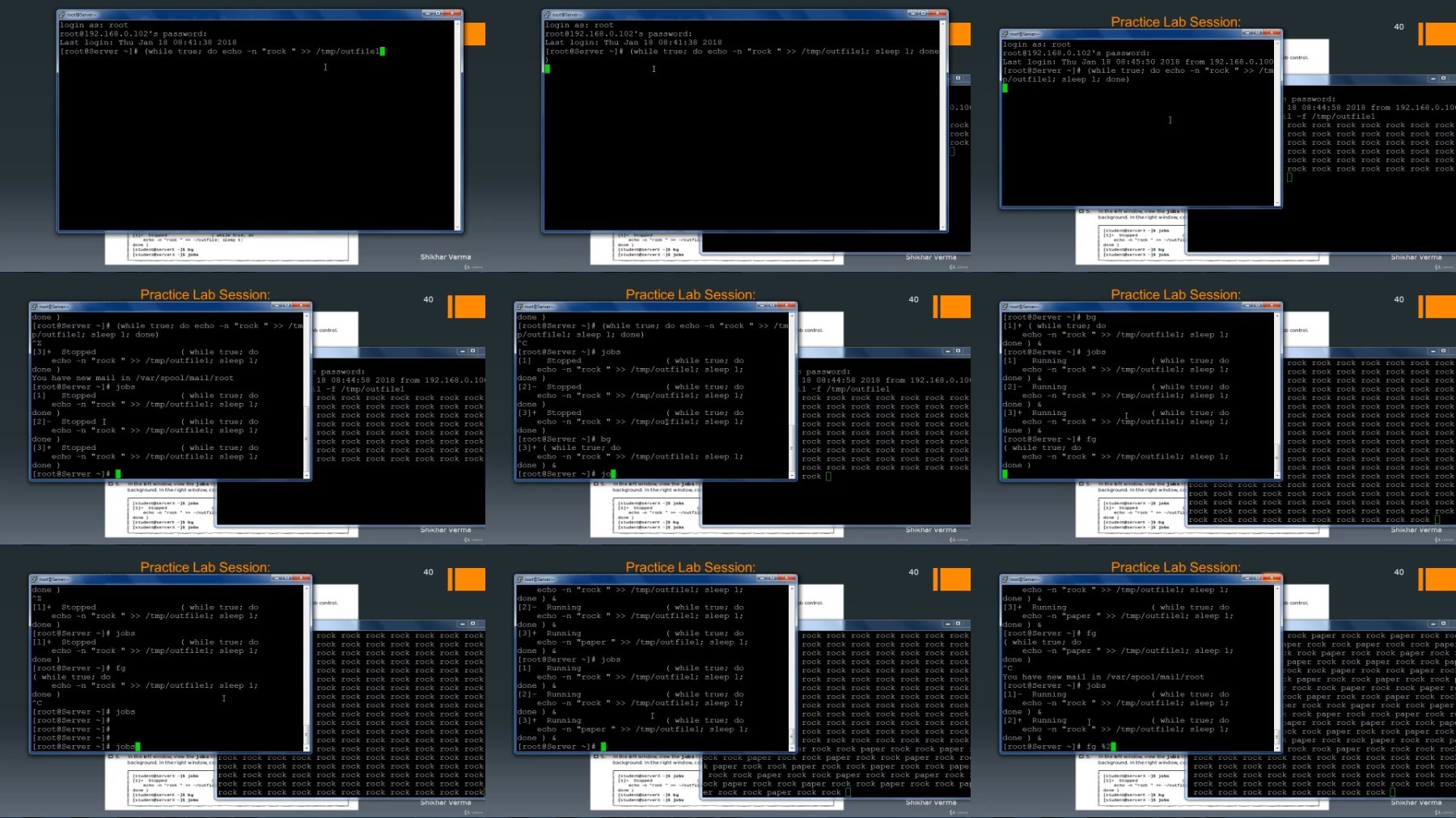
Task: Close the root@Server window in the top-left frame
Action: pos(453,14)
